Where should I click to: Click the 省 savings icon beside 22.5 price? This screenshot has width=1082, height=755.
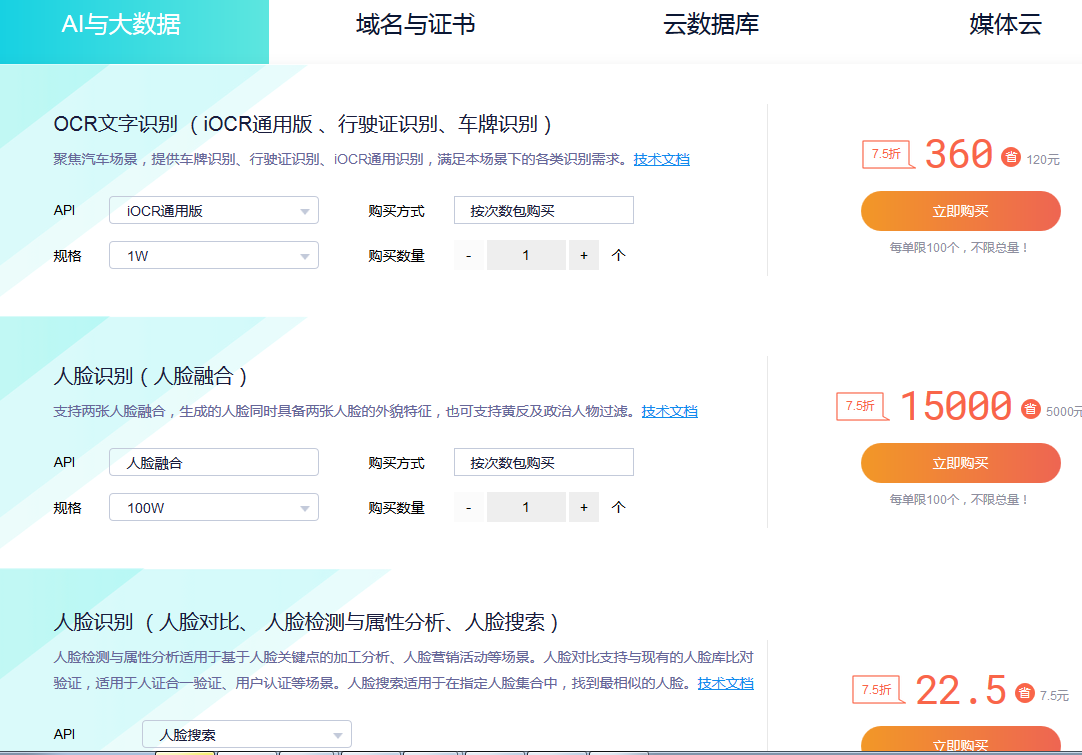coord(1024,693)
